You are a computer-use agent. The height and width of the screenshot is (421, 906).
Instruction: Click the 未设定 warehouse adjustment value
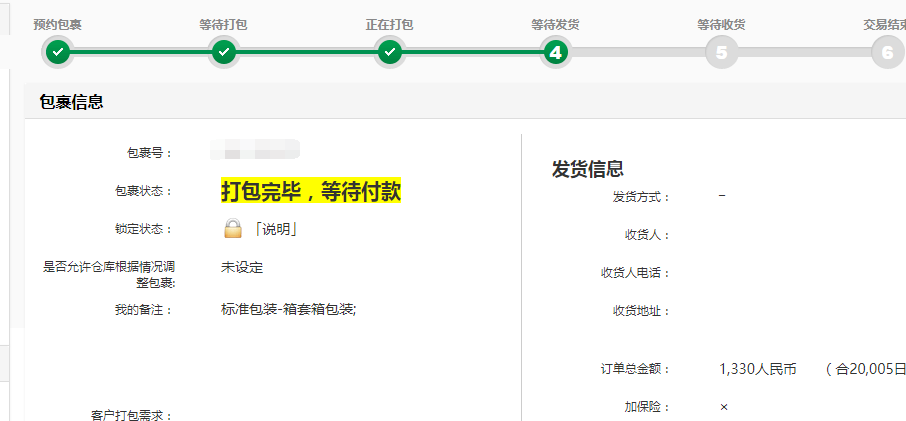[x=242, y=267]
